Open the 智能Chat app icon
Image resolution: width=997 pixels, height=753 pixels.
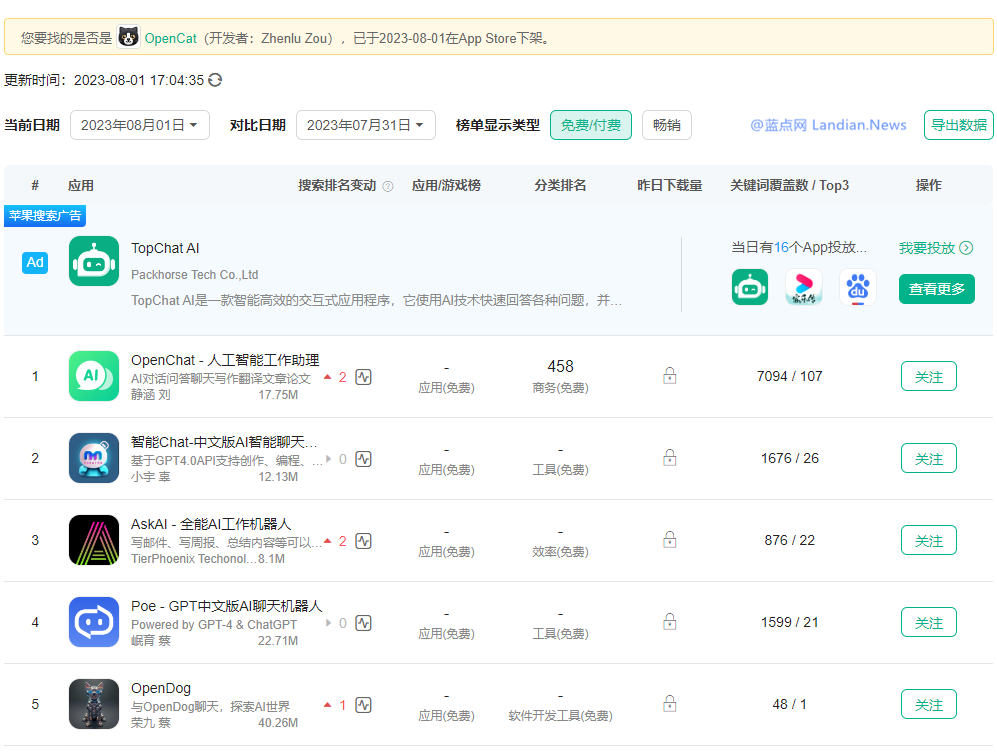[x=94, y=458]
